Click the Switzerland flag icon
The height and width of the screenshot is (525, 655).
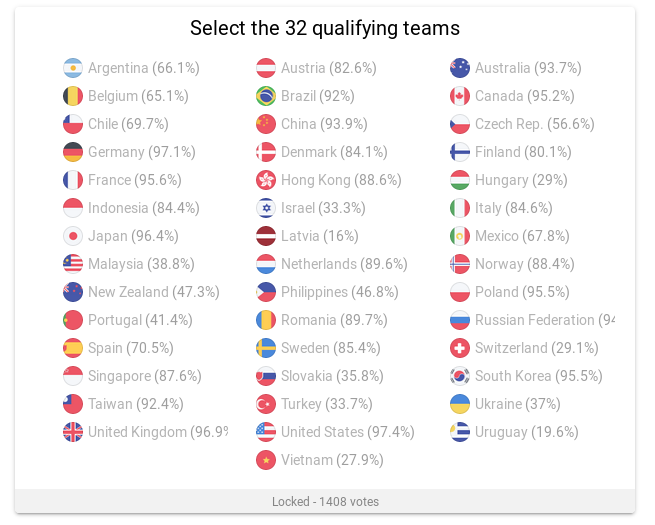(460, 348)
